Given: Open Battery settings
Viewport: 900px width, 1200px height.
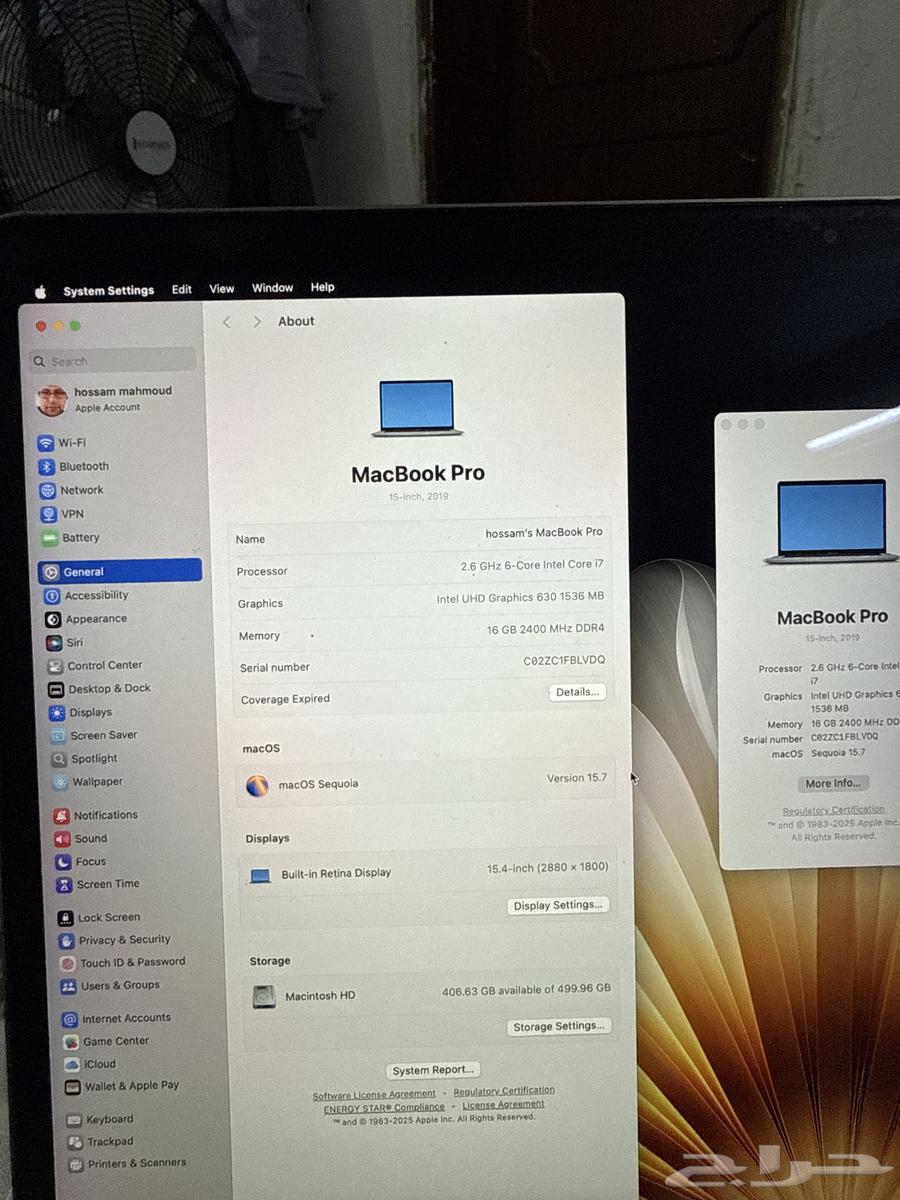Looking at the screenshot, I should tap(78, 537).
